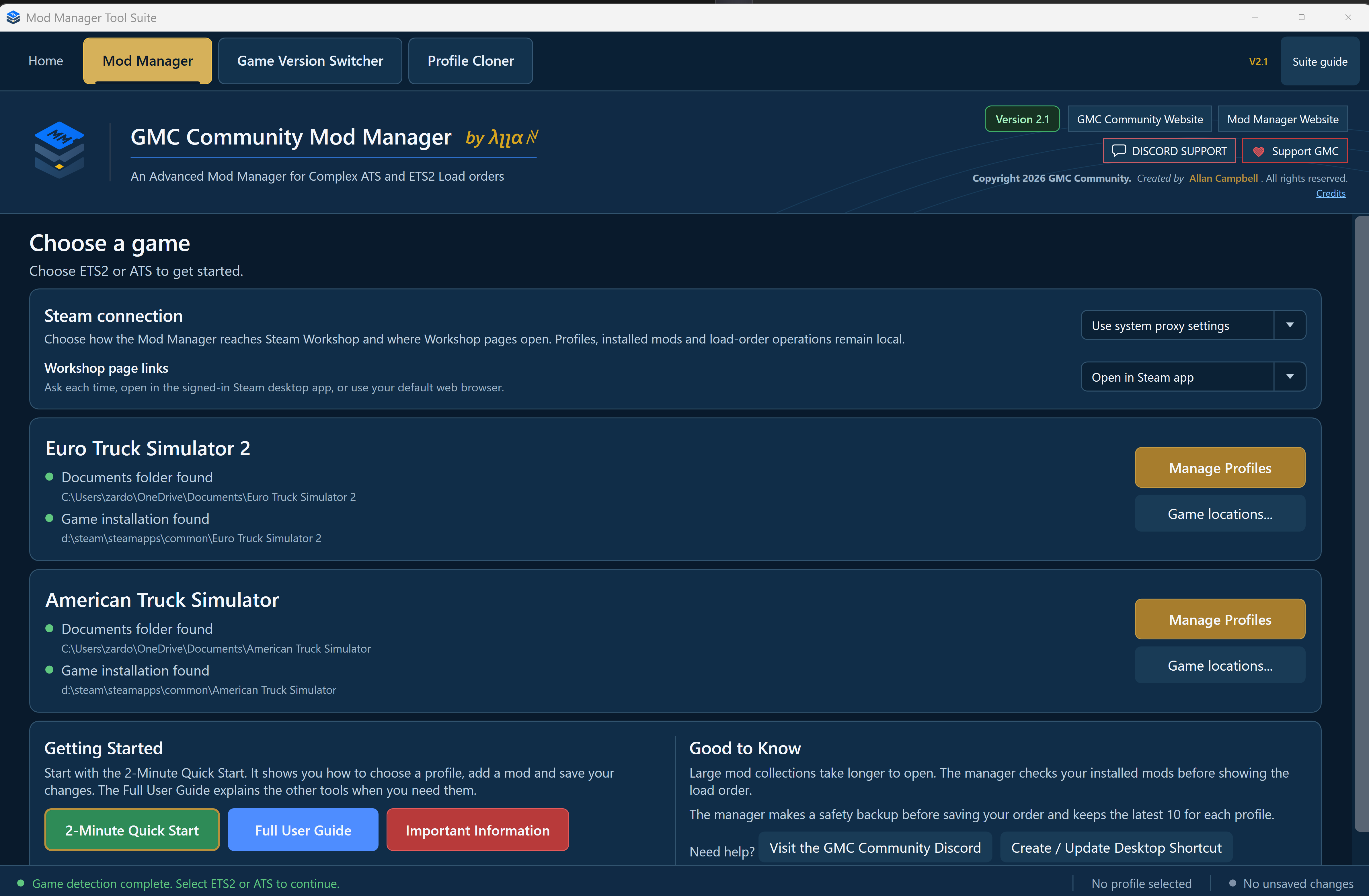This screenshot has height=896, width=1369.
Task: Click Create / Update Desktop Shortcut
Action: (x=1116, y=847)
